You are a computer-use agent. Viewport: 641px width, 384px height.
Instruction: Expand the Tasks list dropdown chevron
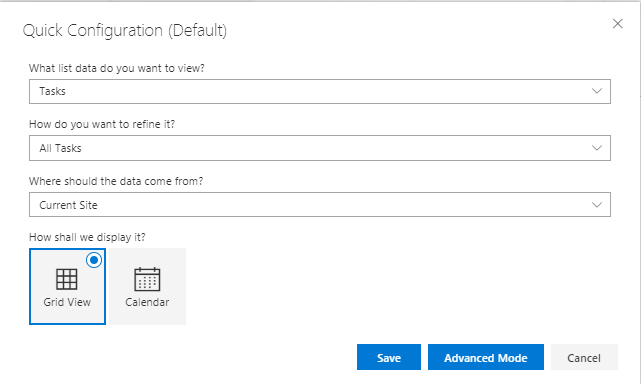[597, 91]
